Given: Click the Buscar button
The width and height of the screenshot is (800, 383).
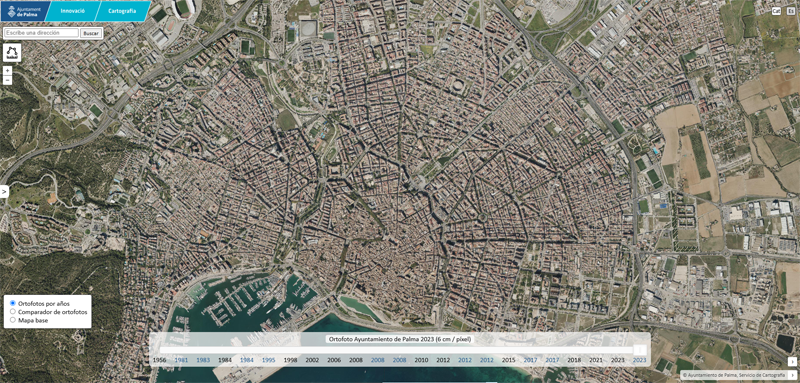Looking at the screenshot, I should click(x=91, y=33).
